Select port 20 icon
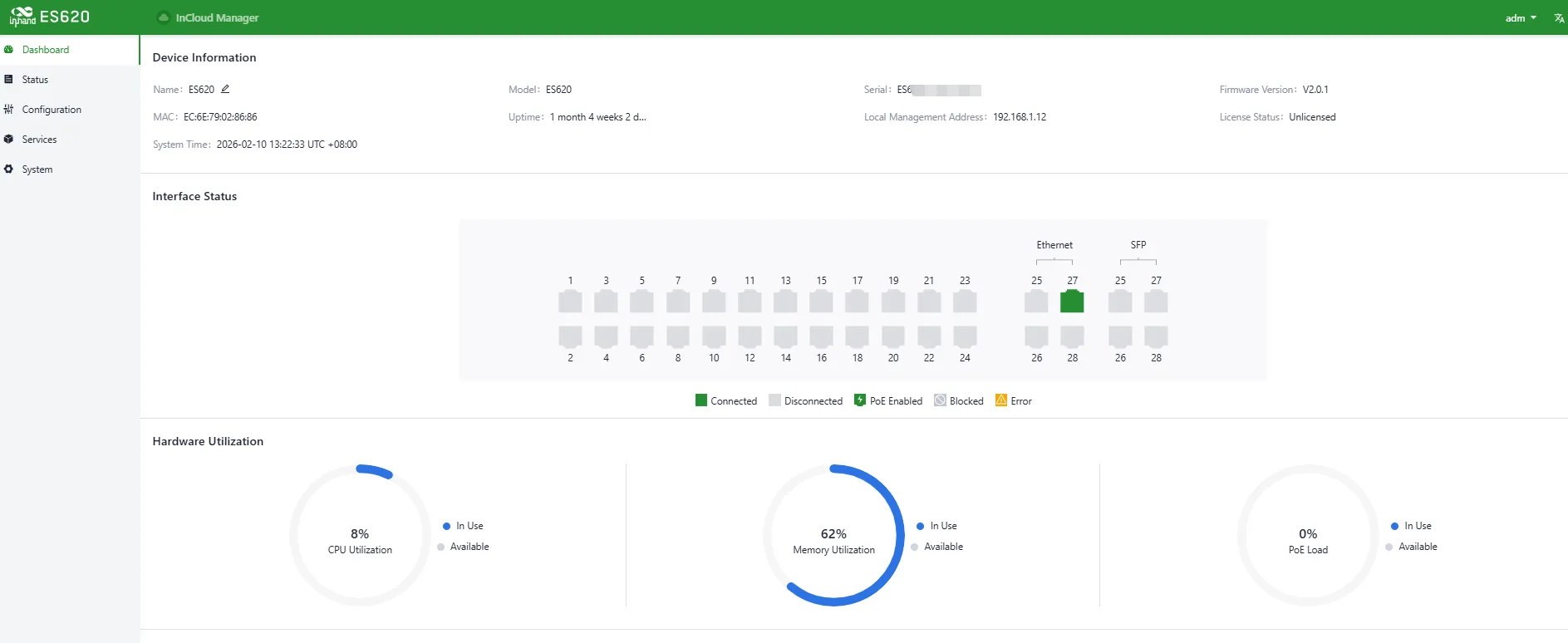 (893, 336)
